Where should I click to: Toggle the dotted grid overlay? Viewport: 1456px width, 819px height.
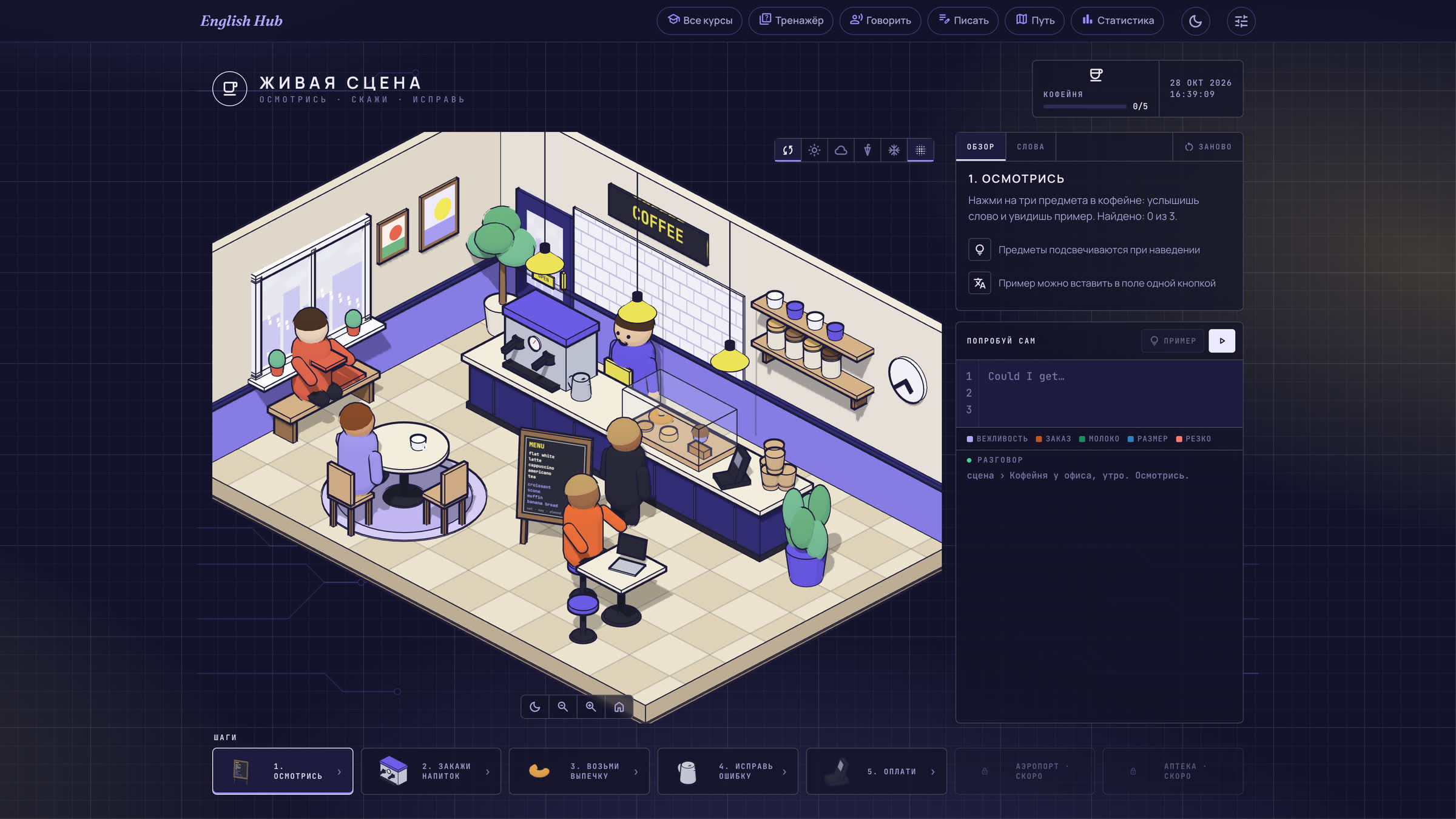920,150
